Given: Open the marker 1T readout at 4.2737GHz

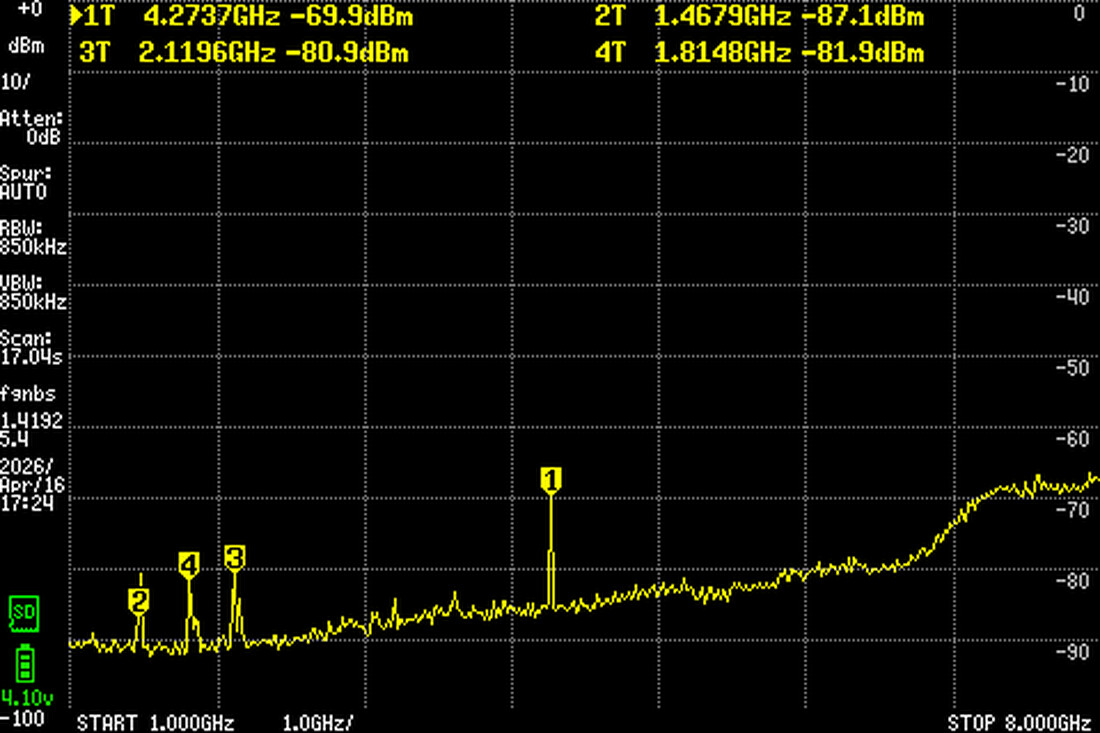Looking at the screenshot, I should click(250, 15).
